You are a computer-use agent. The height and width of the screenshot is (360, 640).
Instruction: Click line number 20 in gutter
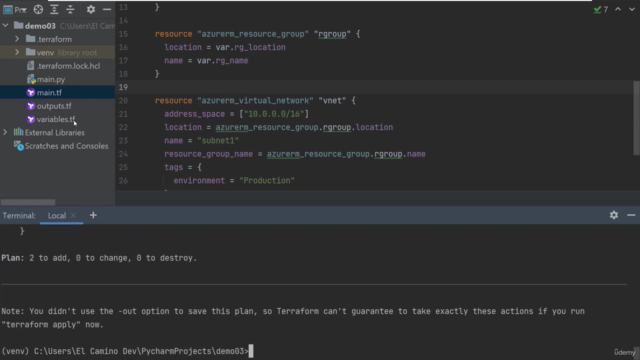click(123, 100)
